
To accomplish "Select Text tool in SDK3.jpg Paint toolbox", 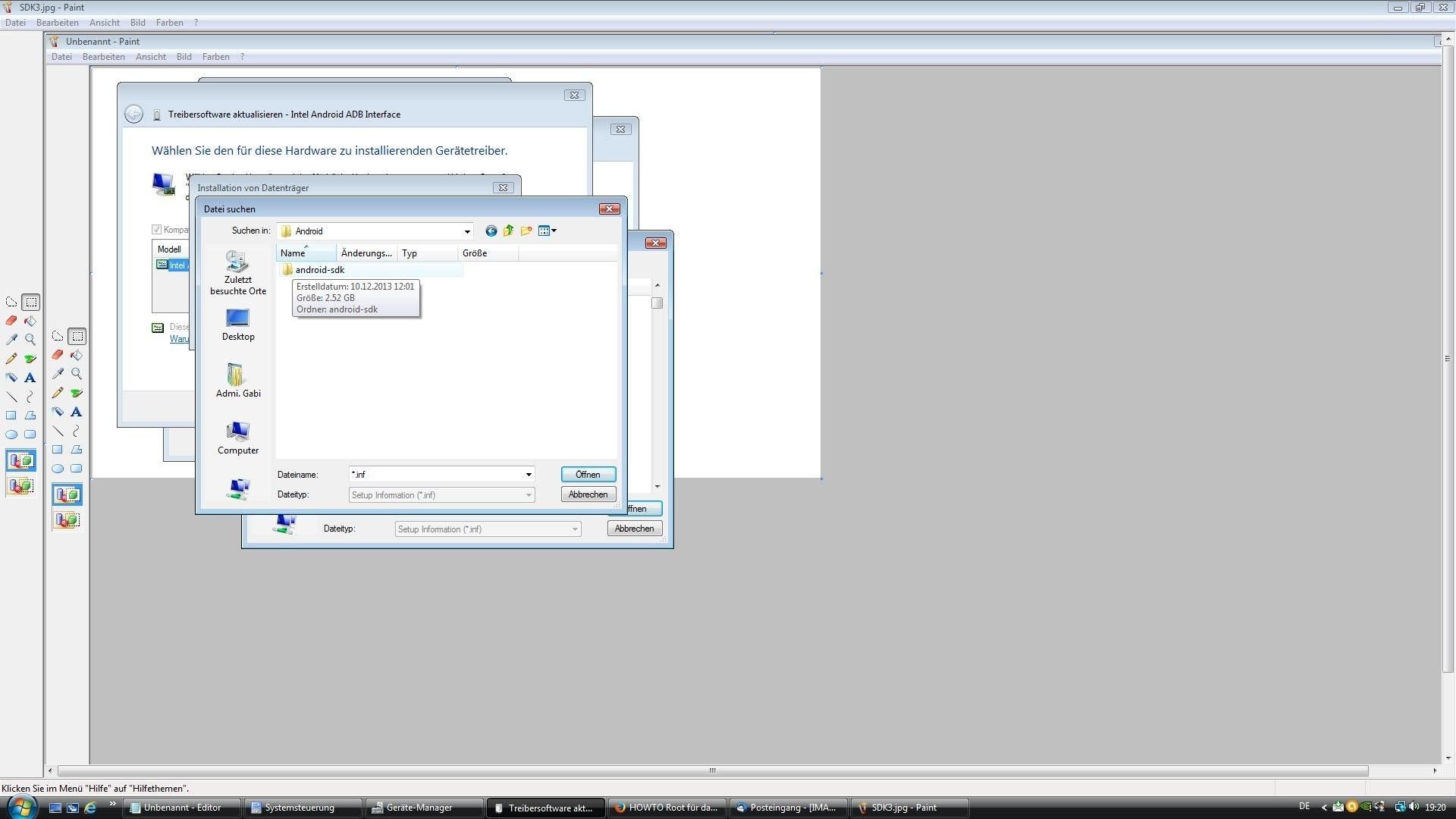I will coord(30,378).
